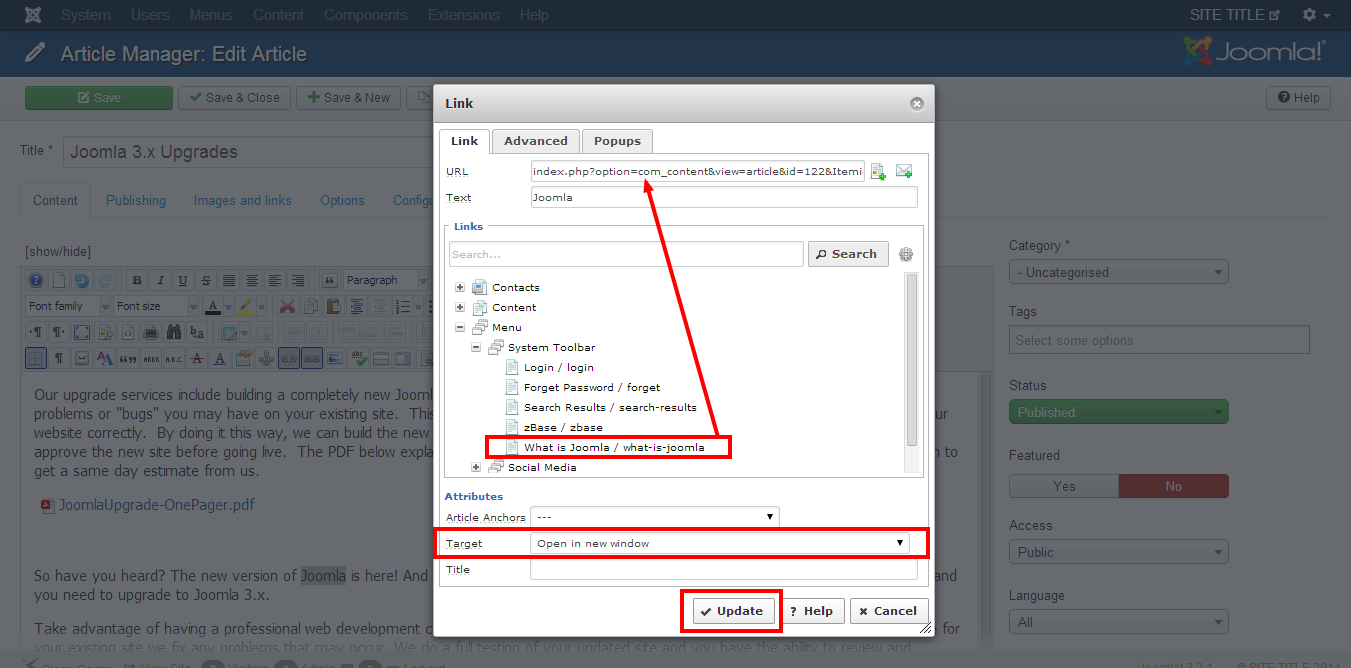Open the Extensions menu in the top bar
Image resolution: width=1351 pixels, height=668 pixels.
(x=464, y=15)
